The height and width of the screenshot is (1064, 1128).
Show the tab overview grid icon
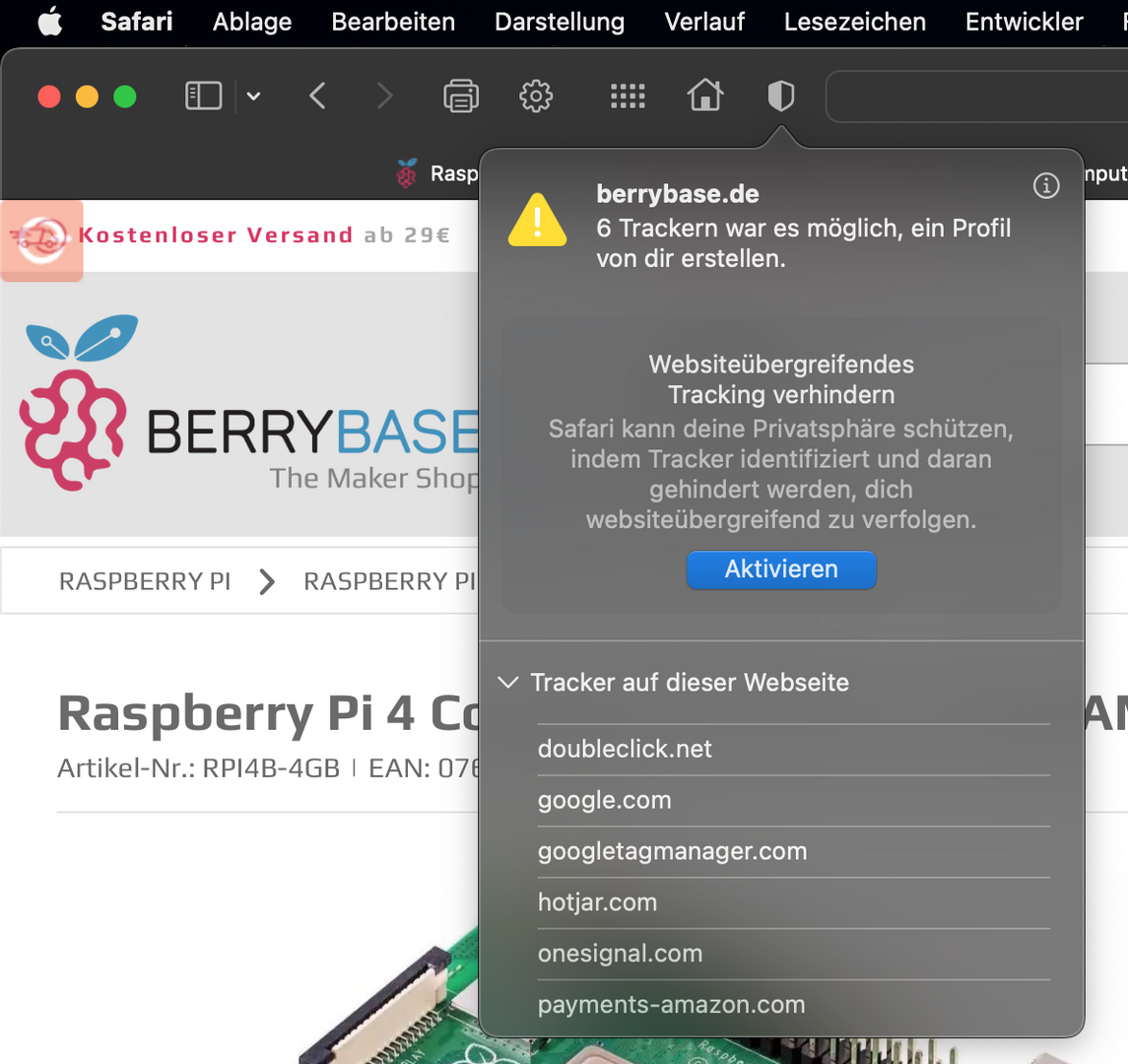(x=628, y=96)
